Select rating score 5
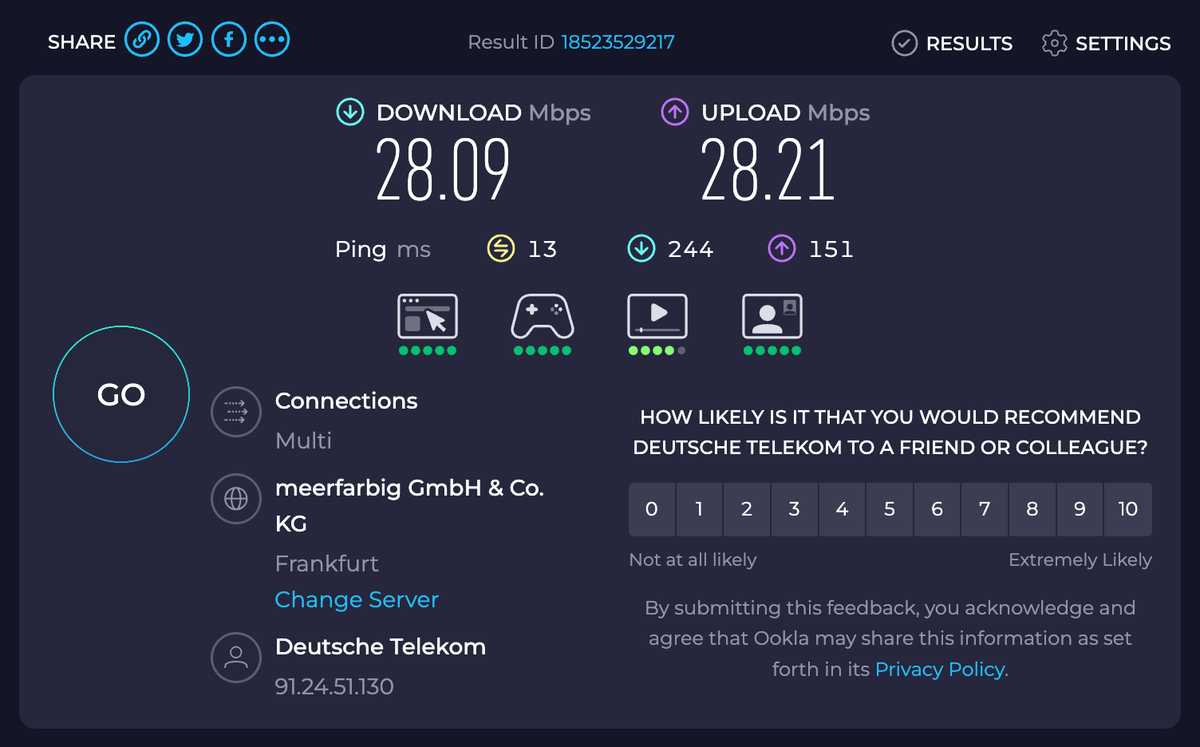This screenshot has height=747, width=1200. pos(889,509)
